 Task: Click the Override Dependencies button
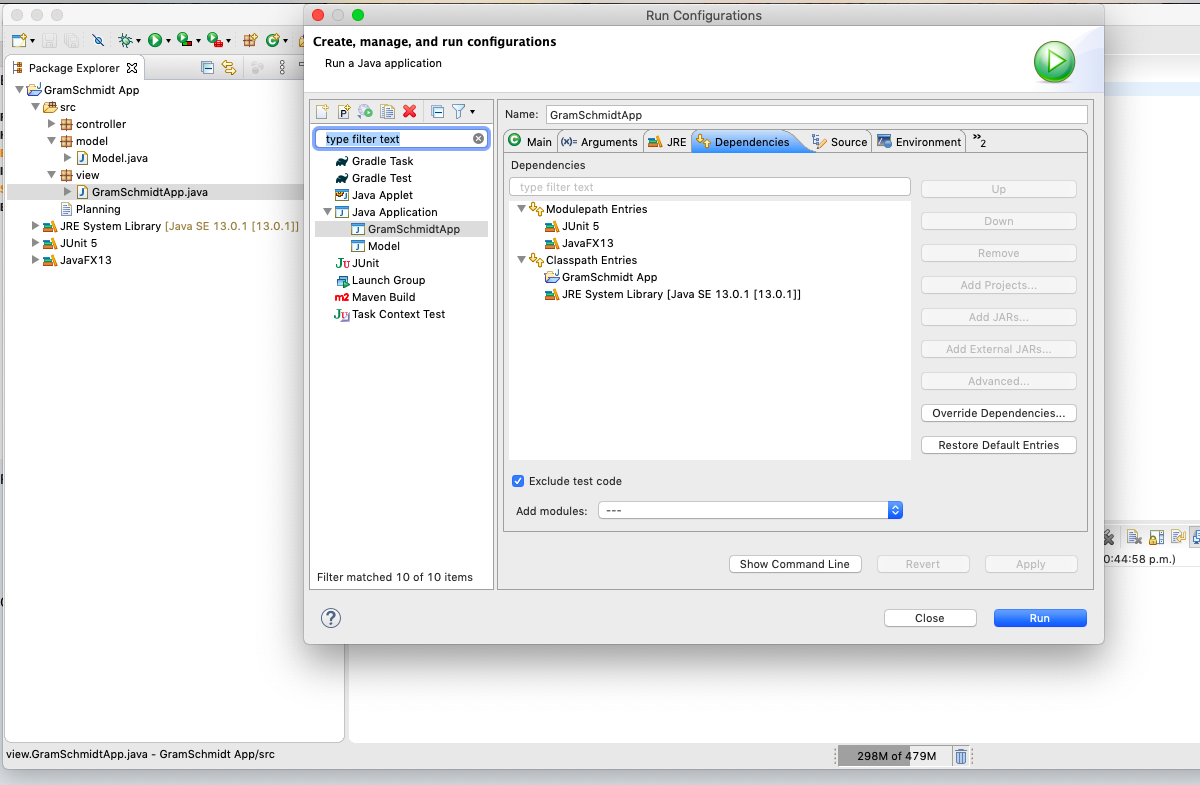[998, 413]
